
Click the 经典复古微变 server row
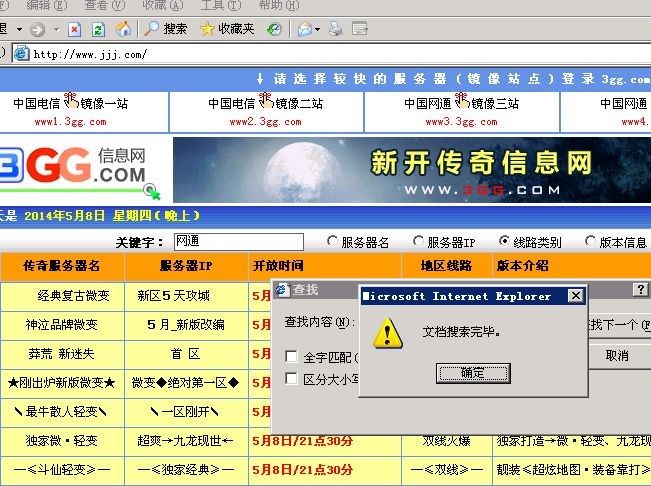click(73, 296)
